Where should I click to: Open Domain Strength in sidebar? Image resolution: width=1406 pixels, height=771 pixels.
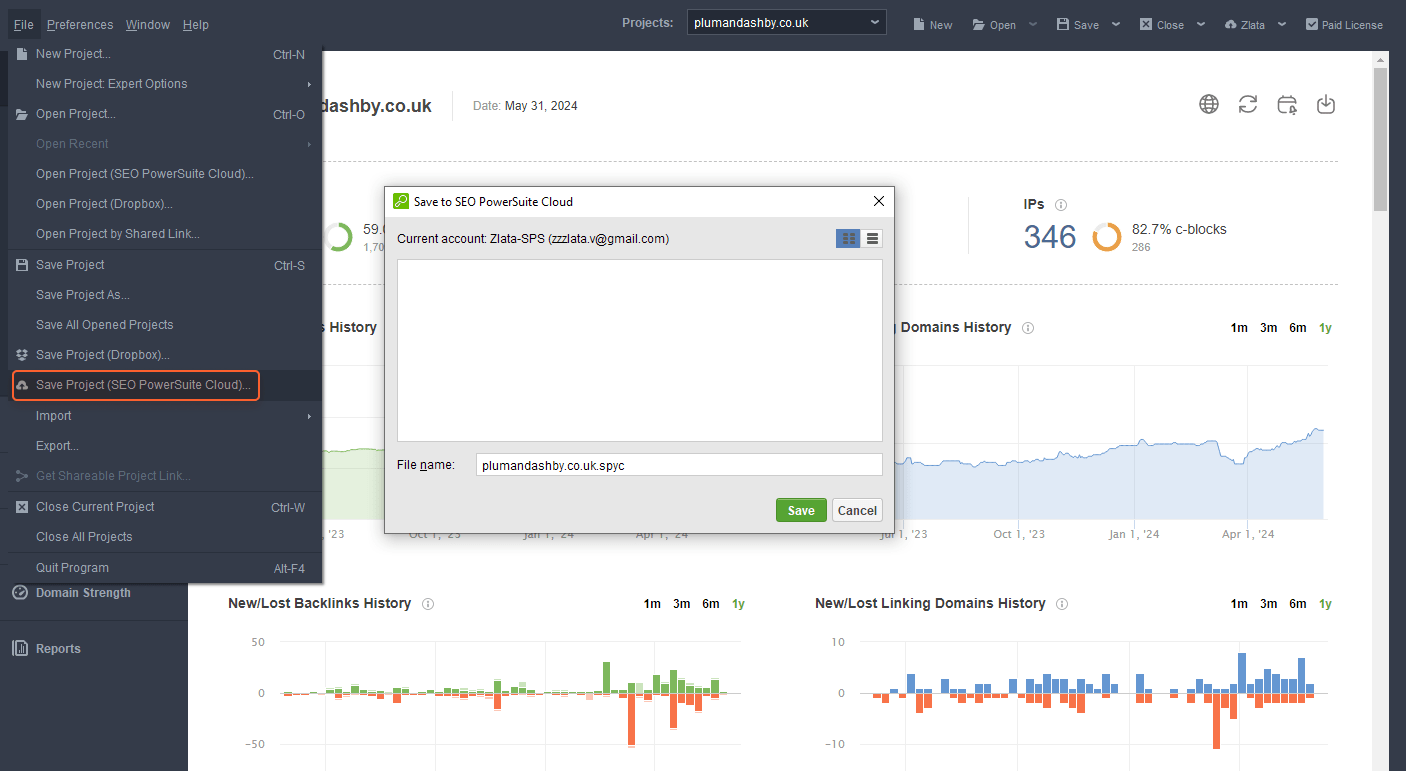coord(83,593)
